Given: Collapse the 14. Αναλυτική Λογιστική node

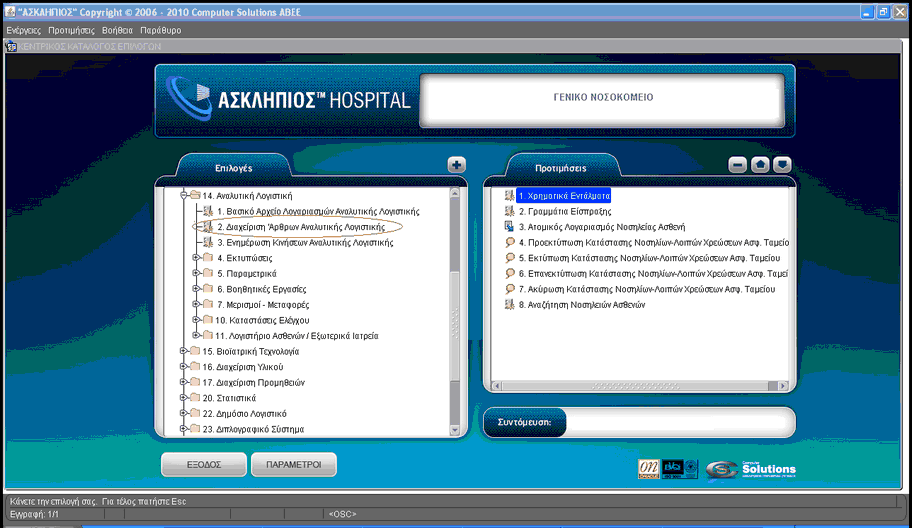Looking at the screenshot, I should (183, 195).
